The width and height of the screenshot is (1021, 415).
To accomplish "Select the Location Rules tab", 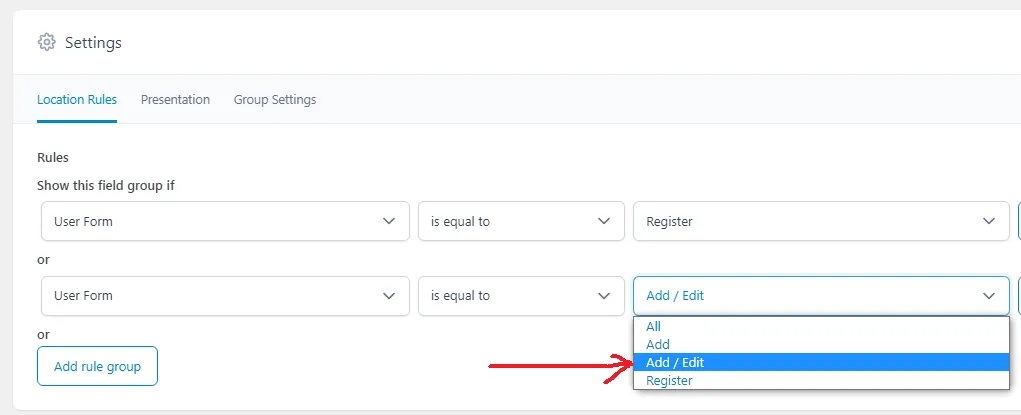I will [77, 100].
